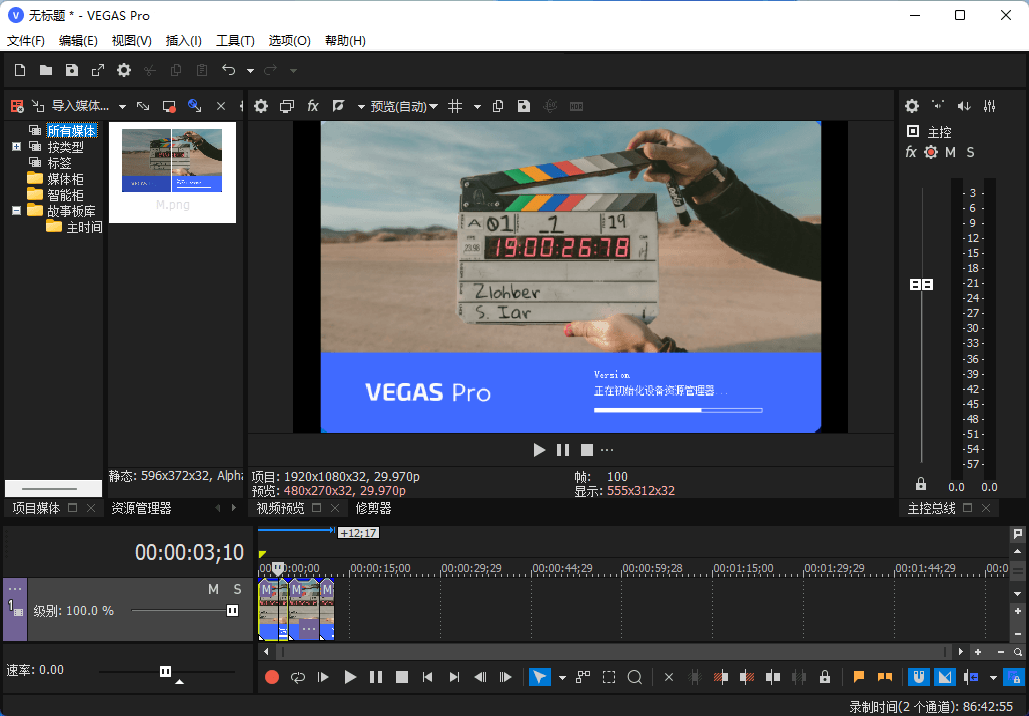Open the preview transport more options ellipsis
Viewport: 1029px width, 716px height.
(x=607, y=450)
